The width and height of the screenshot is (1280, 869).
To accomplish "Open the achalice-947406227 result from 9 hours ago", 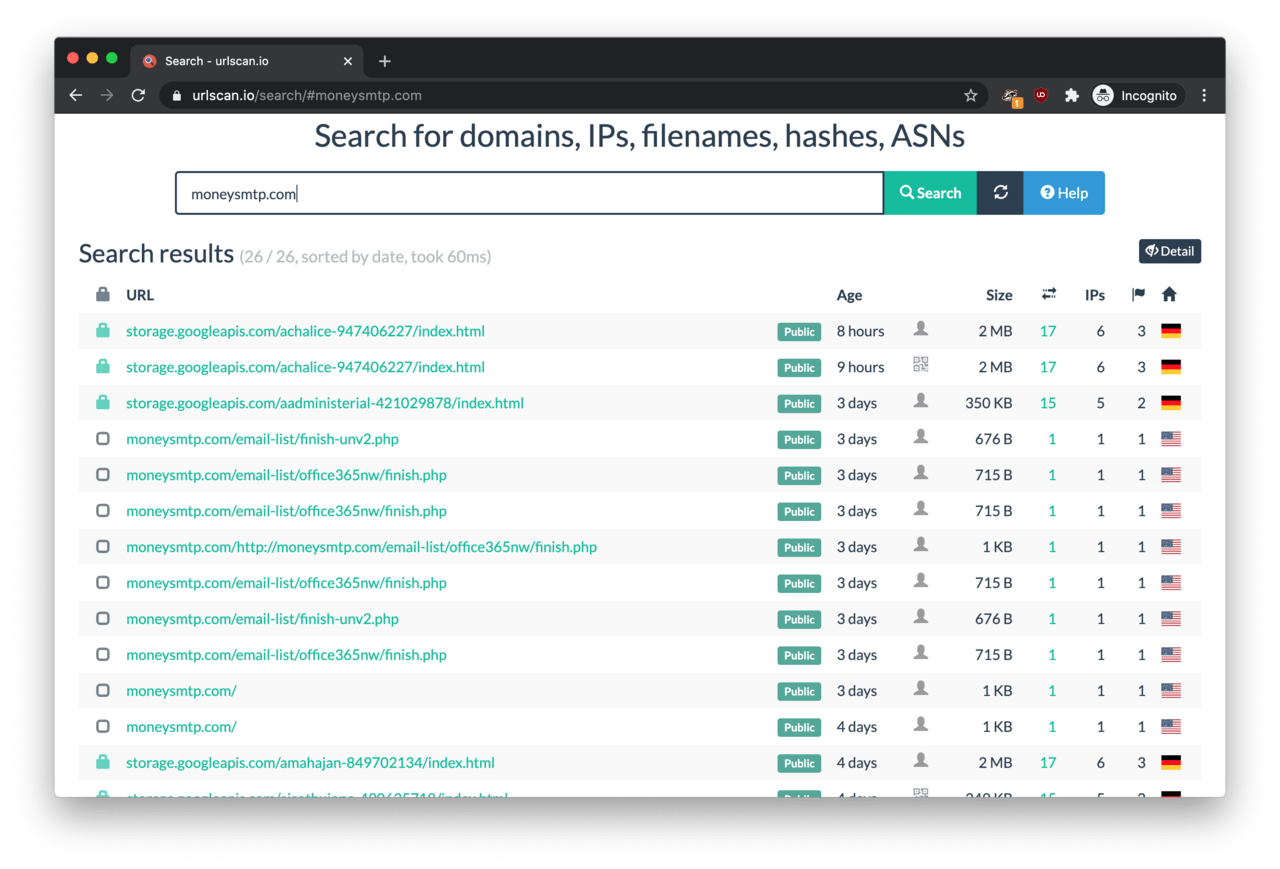I will 305,367.
